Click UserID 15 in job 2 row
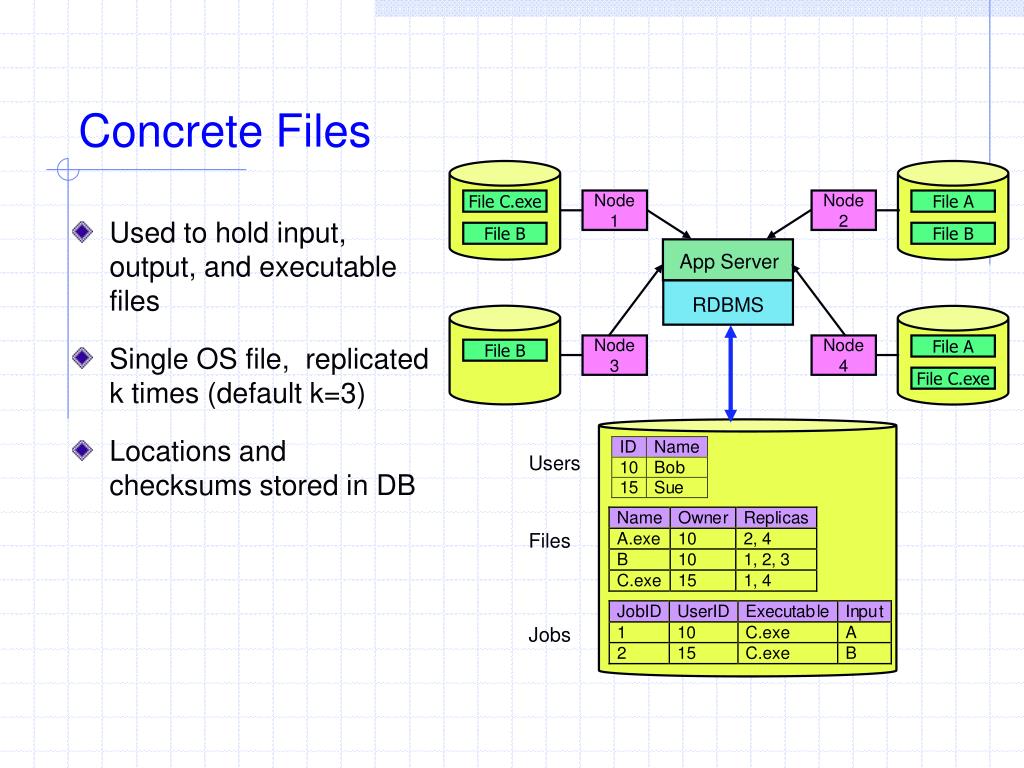This screenshot has height=768, width=1024. pyautogui.click(x=703, y=653)
